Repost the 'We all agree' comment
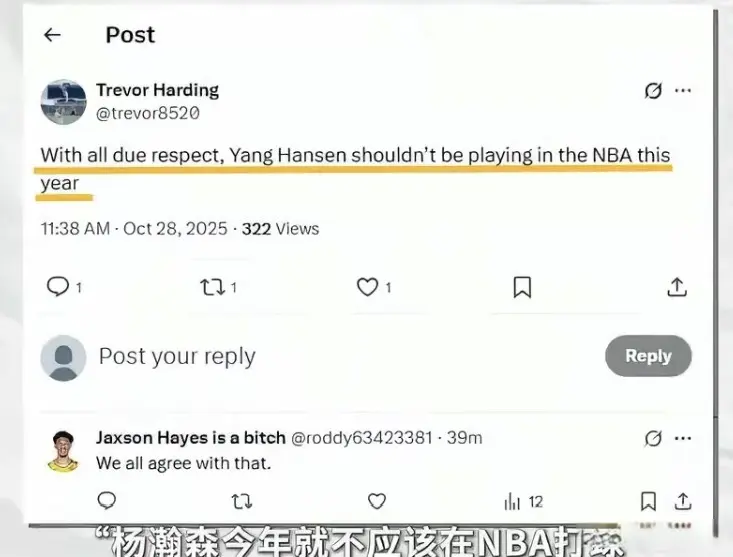The image size is (733, 557). coord(242,501)
